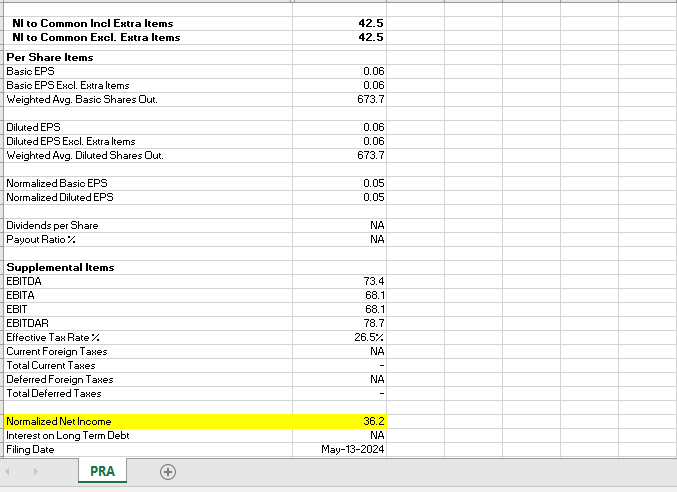Select the 'Total Deferred Taxes' cell
677x492 pixels.
[x=148, y=394]
